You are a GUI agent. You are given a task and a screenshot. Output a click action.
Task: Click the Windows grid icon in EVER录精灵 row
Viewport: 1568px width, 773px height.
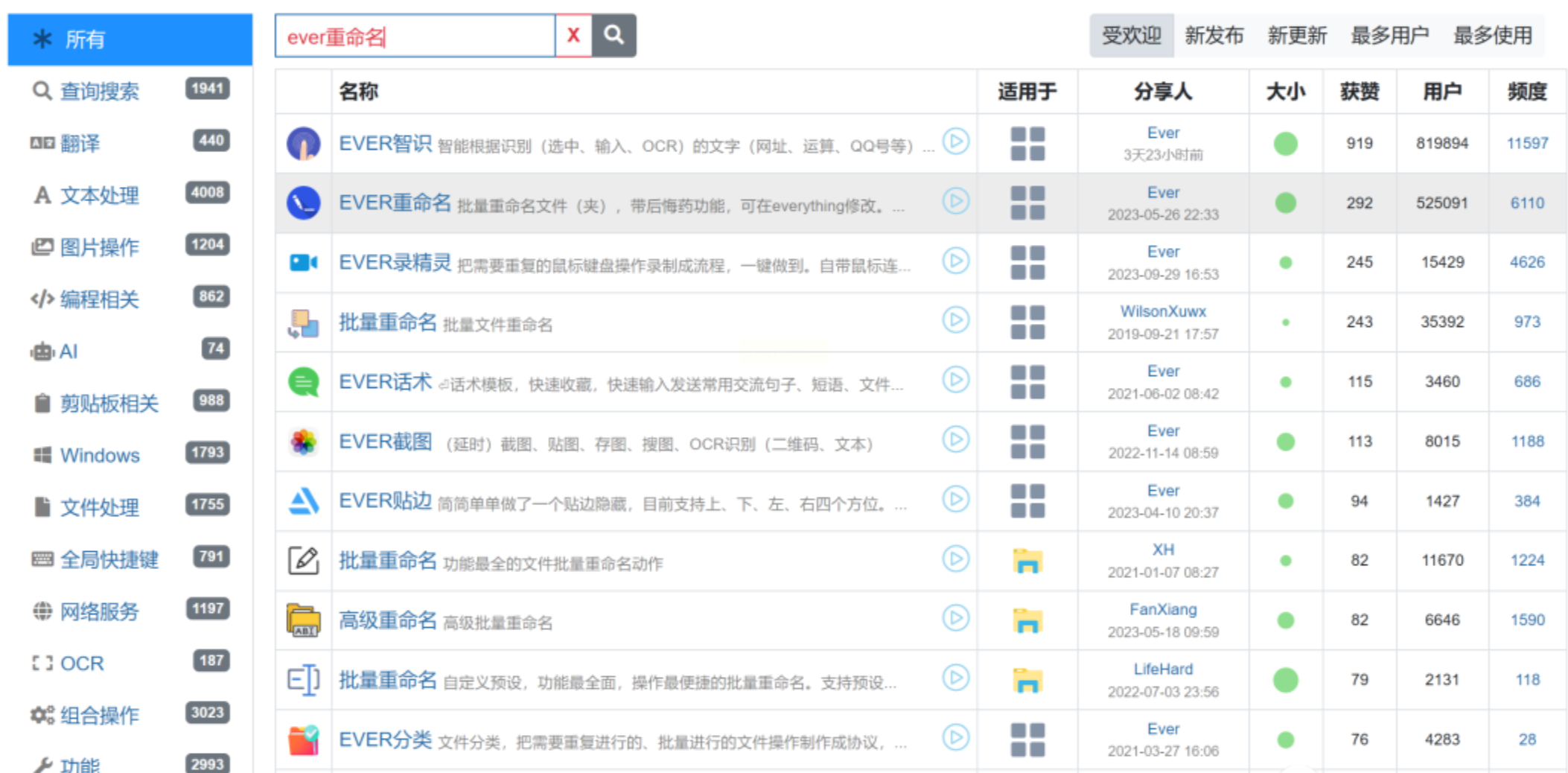point(1027,263)
